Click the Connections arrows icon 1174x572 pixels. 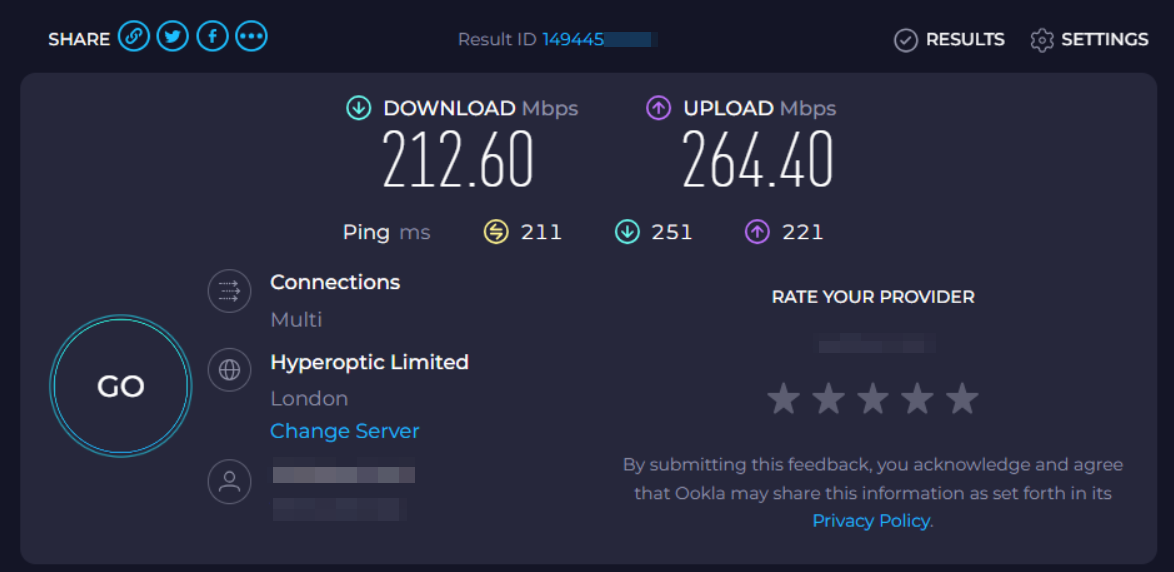(x=229, y=291)
